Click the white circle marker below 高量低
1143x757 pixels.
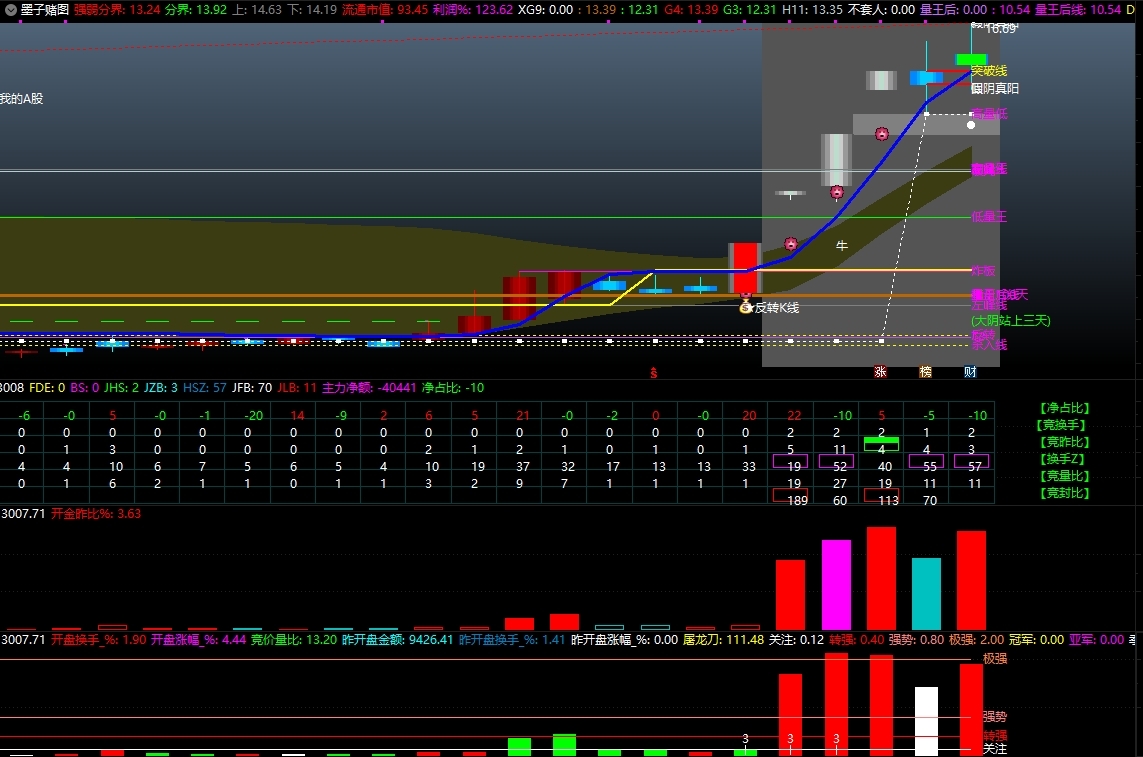click(971, 125)
